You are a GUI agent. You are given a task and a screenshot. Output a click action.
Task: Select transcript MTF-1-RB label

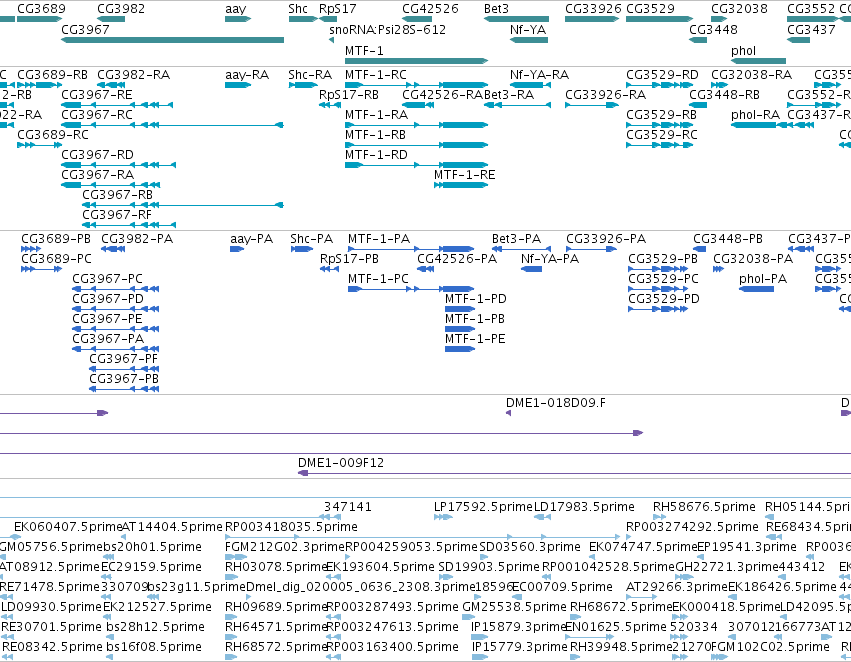click(x=376, y=135)
